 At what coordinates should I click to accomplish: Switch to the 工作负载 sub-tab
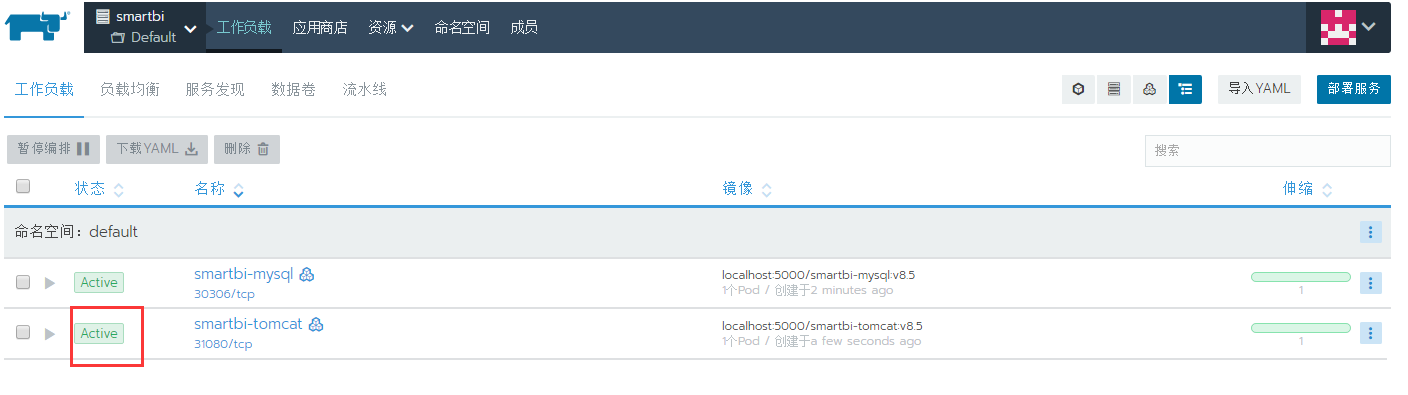pos(44,89)
